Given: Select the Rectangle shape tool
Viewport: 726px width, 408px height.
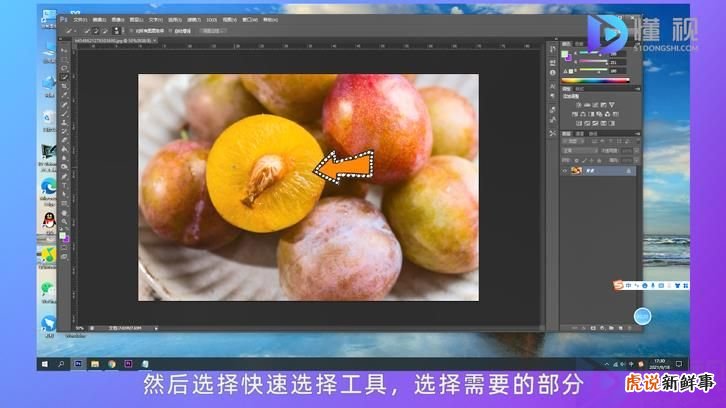Looking at the screenshot, I should pos(64,203).
